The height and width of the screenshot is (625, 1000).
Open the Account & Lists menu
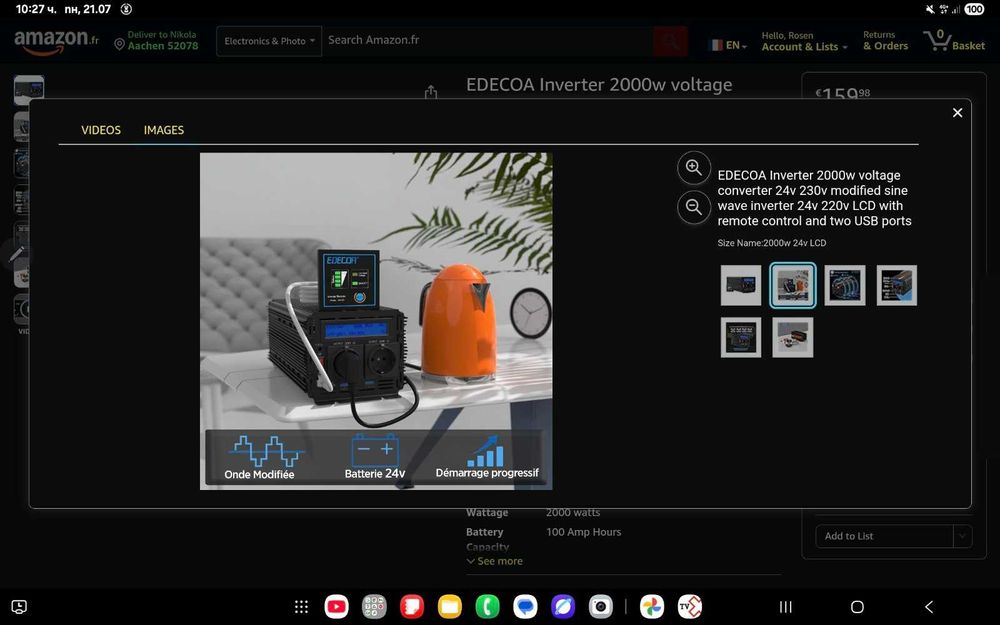[x=804, y=41]
